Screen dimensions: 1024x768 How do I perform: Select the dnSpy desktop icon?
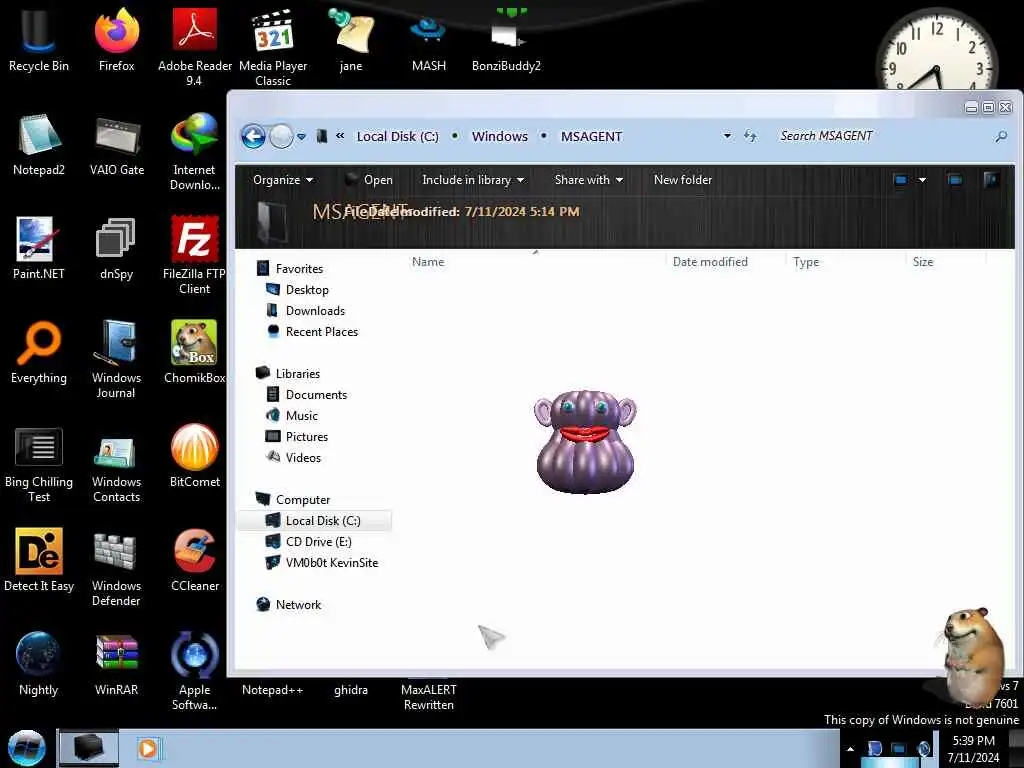[x=116, y=248]
